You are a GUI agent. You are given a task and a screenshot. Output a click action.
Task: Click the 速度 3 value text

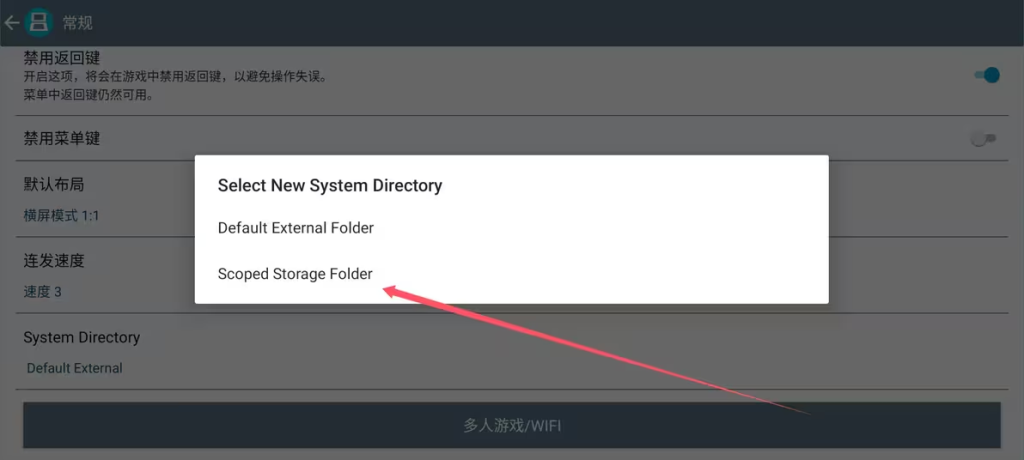[43, 292]
